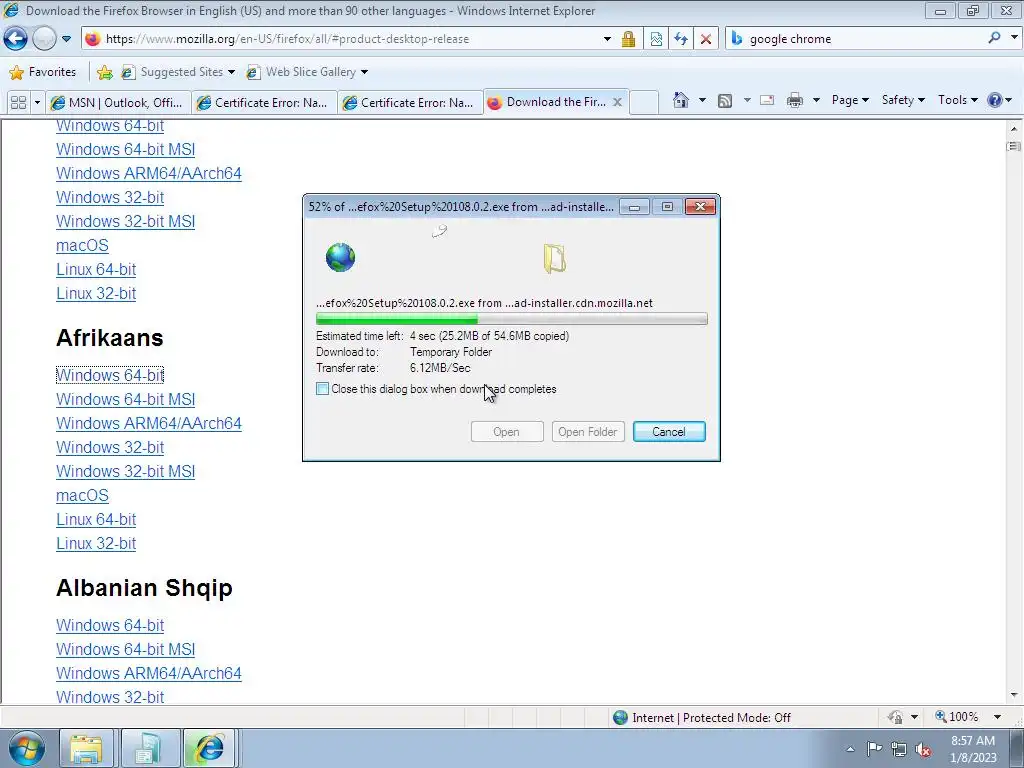Click the globe icon in download dialog
The width and height of the screenshot is (1024, 768).
click(x=340, y=257)
